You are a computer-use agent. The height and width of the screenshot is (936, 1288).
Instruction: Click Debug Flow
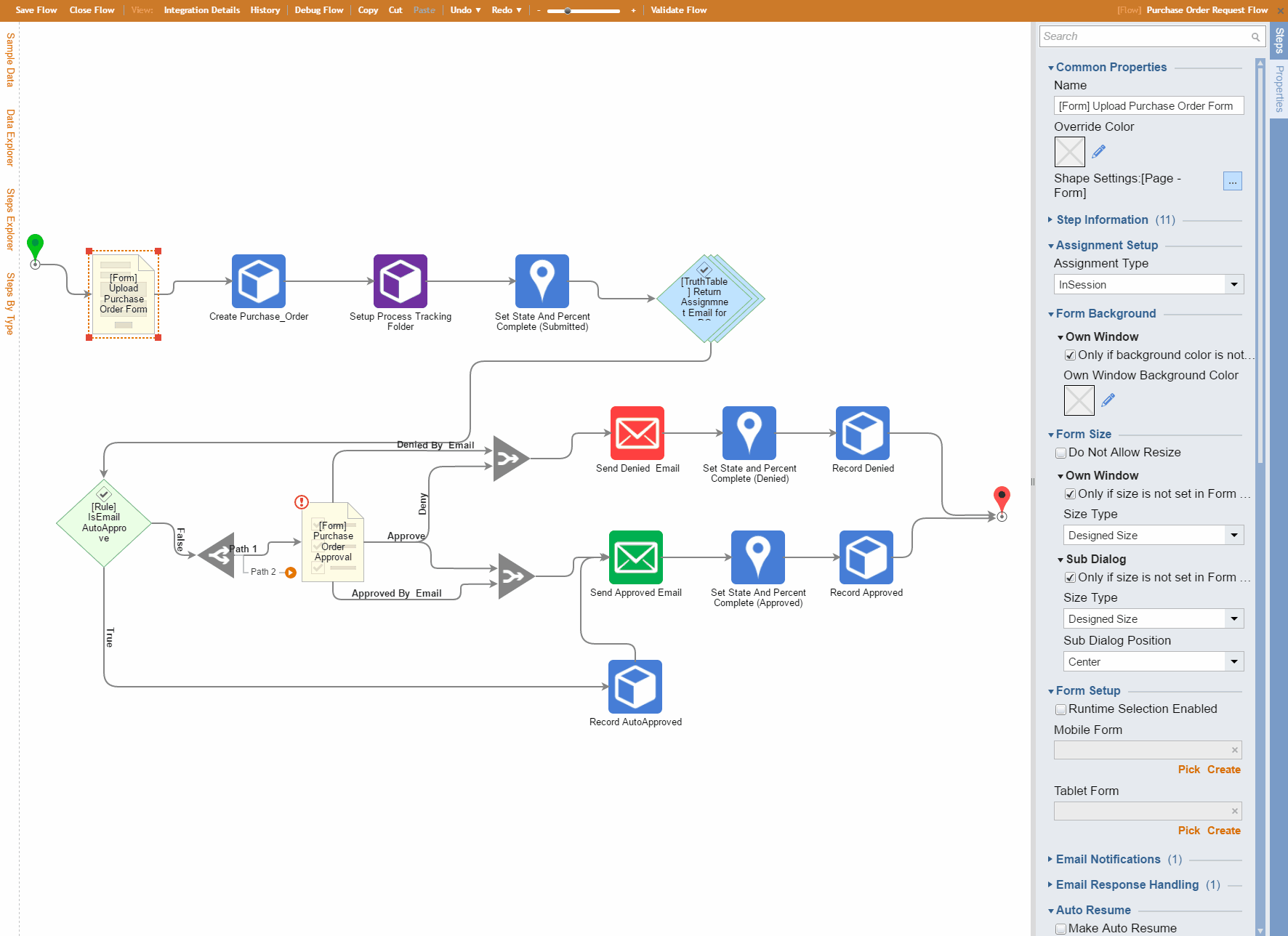click(x=319, y=10)
